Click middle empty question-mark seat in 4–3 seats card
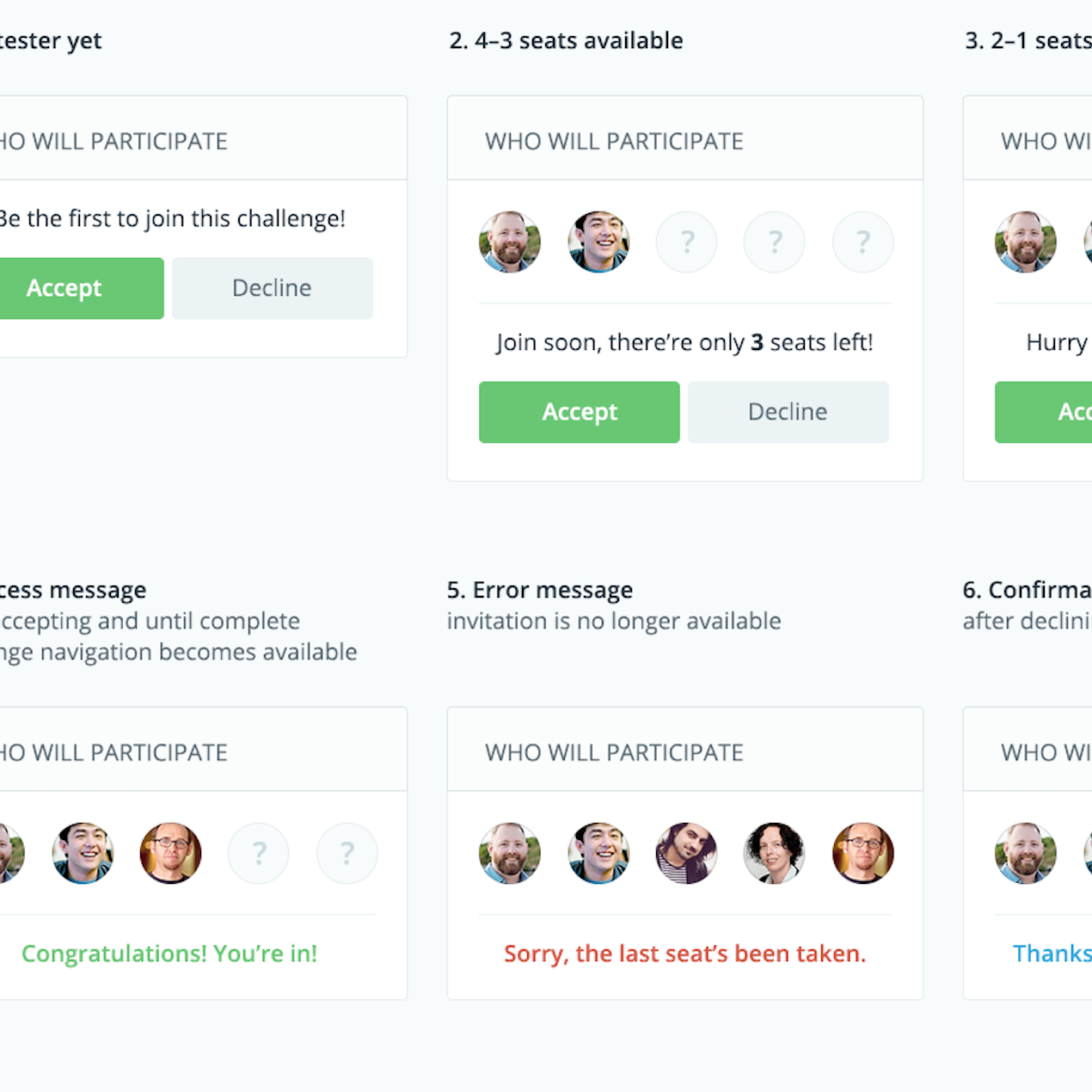The image size is (1092, 1092). click(x=775, y=242)
